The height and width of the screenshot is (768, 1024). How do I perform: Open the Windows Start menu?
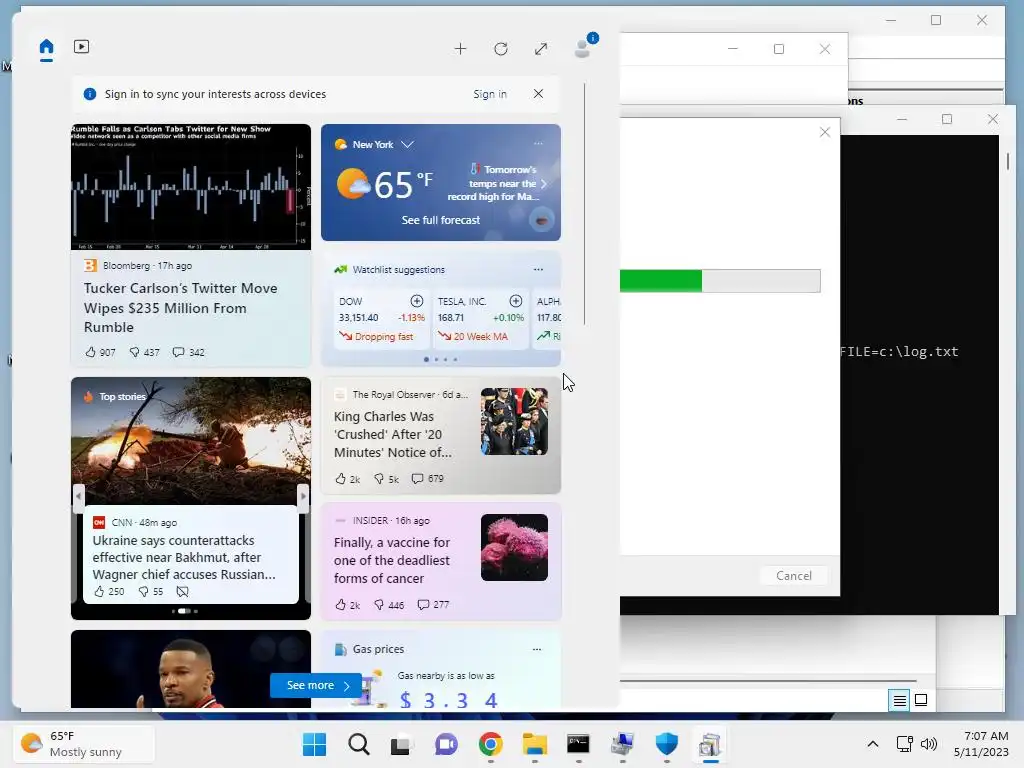pyautogui.click(x=314, y=744)
